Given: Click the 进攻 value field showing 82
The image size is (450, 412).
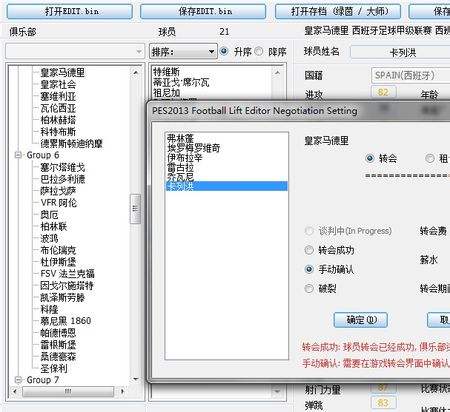Looking at the screenshot, I should tap(384, 92).
